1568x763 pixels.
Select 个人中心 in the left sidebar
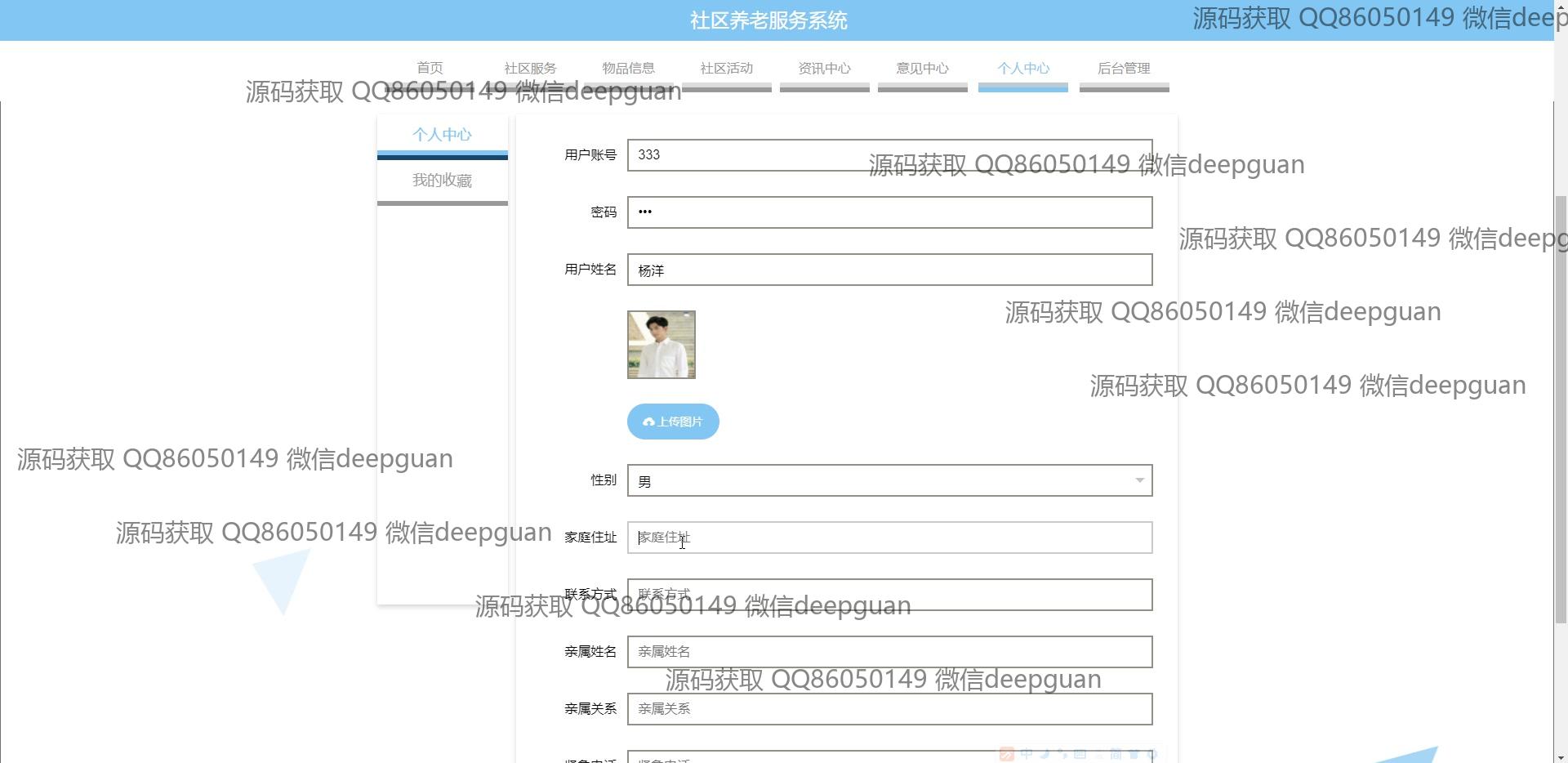[x=442, y=135]
